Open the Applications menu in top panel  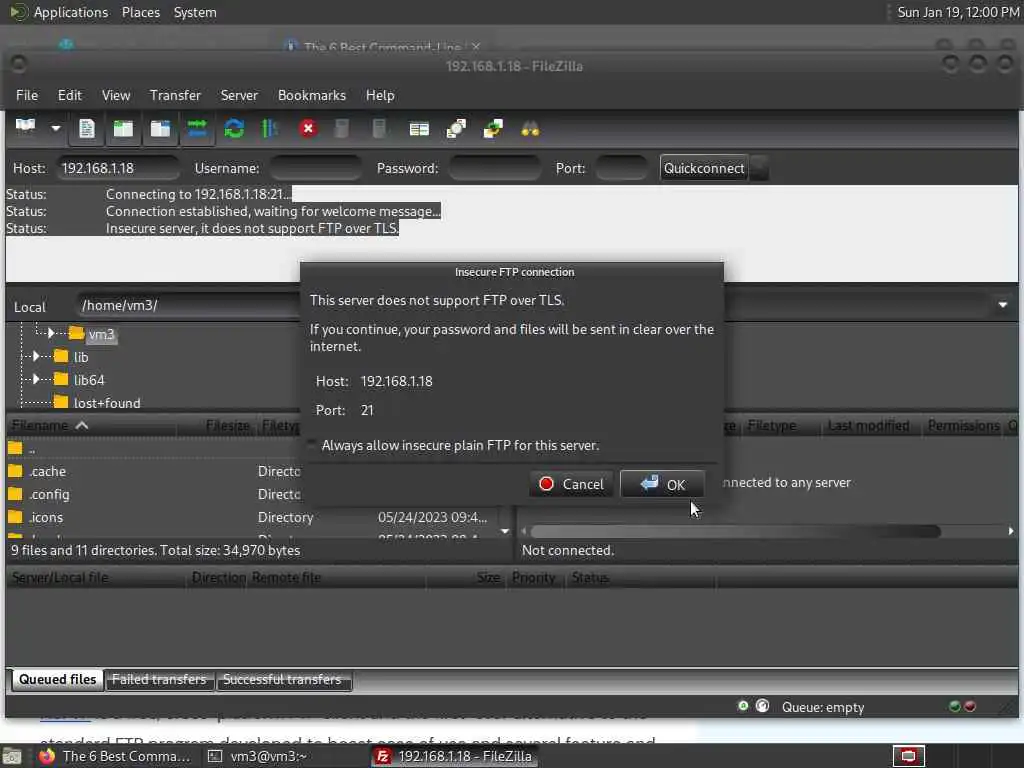[x=71, y=12]
